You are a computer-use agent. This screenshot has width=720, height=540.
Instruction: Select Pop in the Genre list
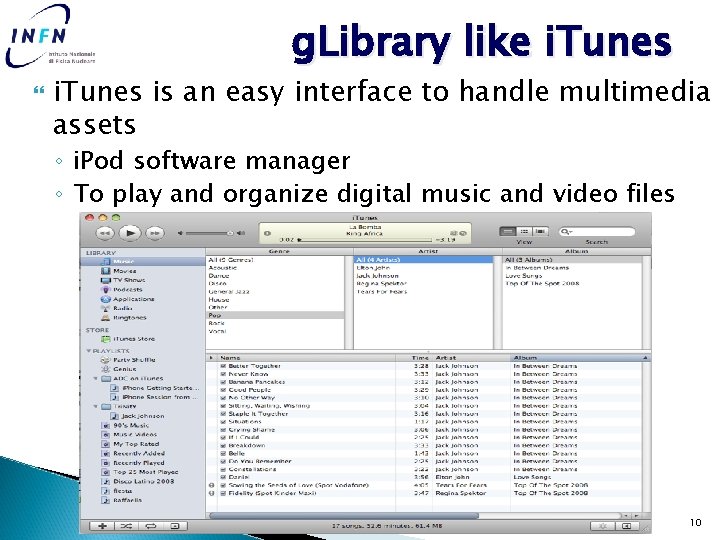[x=275, y=315]
